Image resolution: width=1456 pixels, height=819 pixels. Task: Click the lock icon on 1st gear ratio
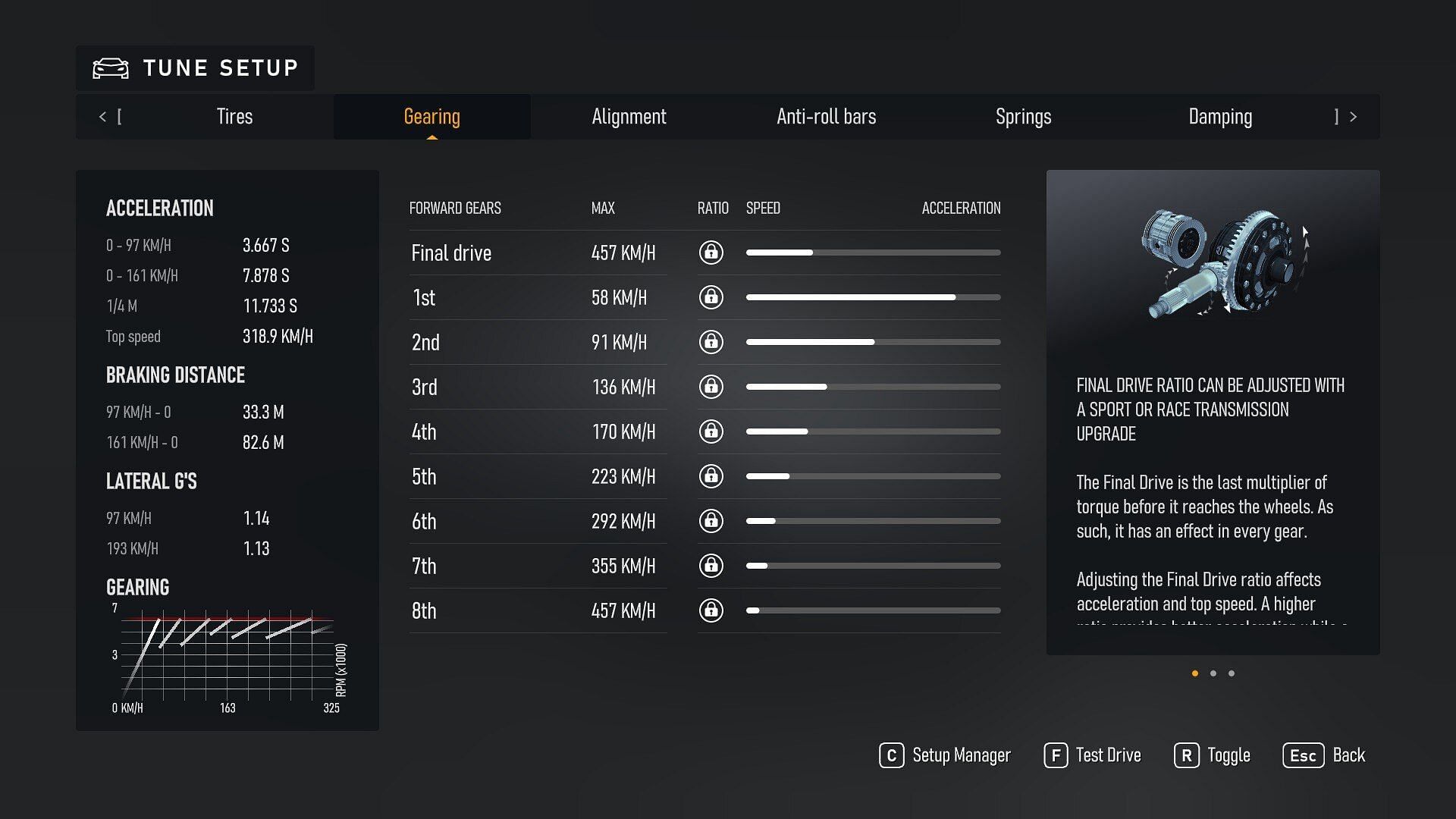click(711, 297)
